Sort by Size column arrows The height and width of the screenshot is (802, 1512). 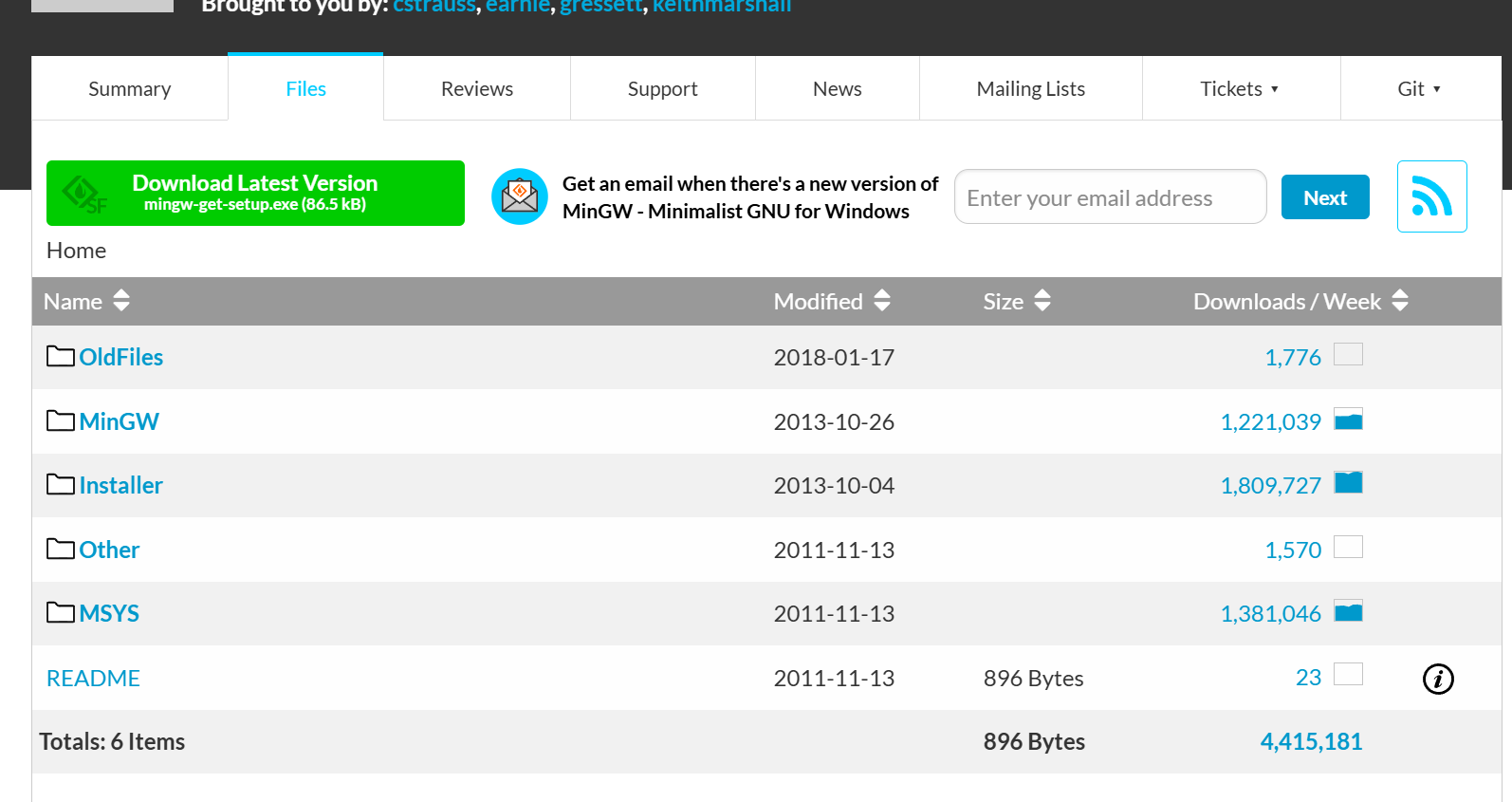1042,301
